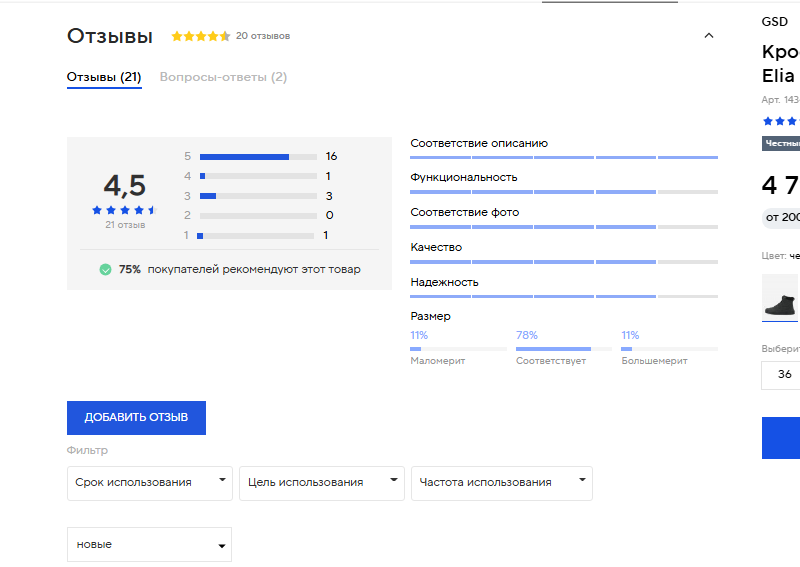The width and height of the screenshot is (800, 567).
Task: Choose shoe size 36
Action: coord(784,375)
